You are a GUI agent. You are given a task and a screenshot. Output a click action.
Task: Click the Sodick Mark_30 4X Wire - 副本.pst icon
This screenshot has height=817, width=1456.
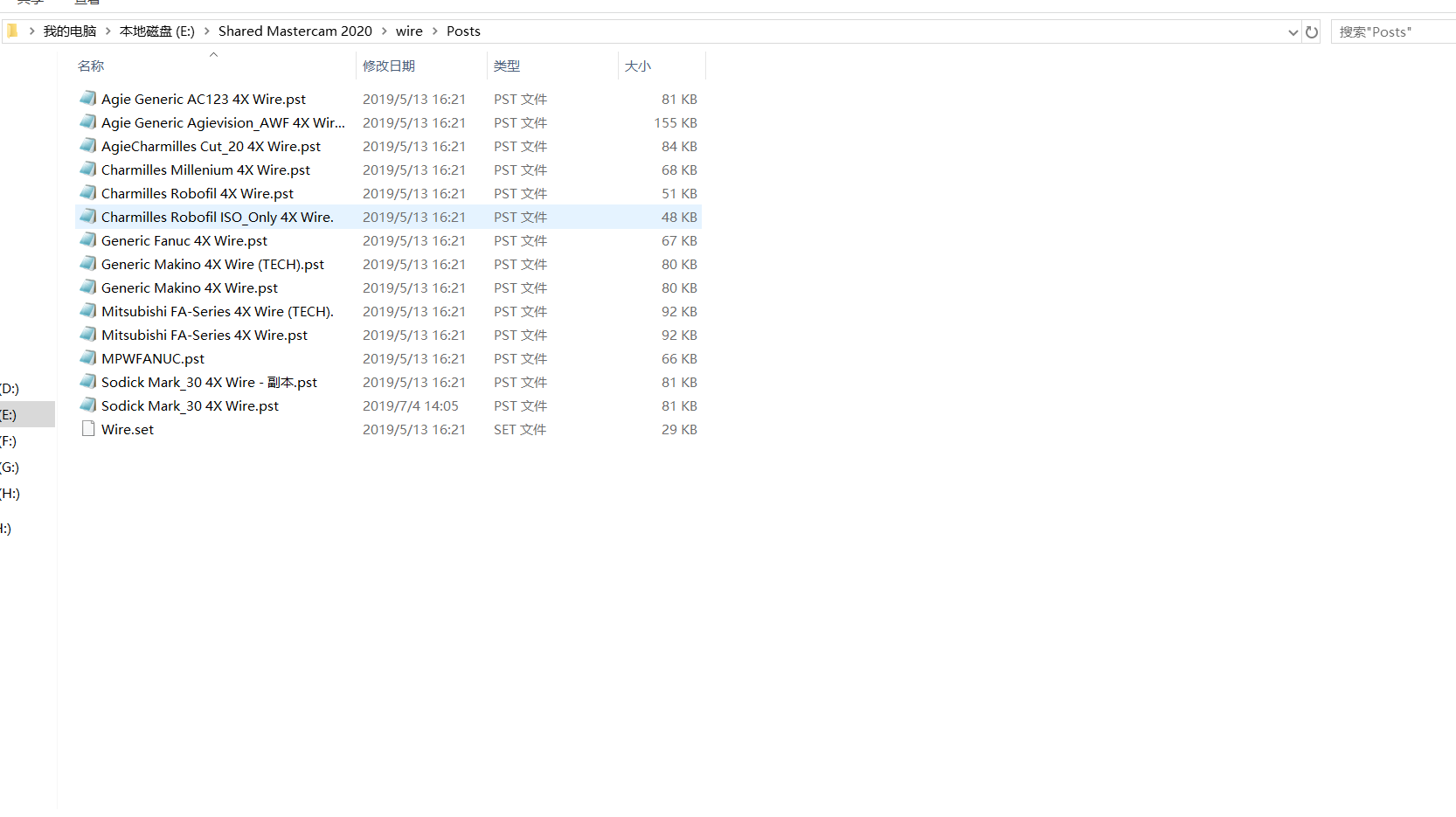tap(87, 381)
